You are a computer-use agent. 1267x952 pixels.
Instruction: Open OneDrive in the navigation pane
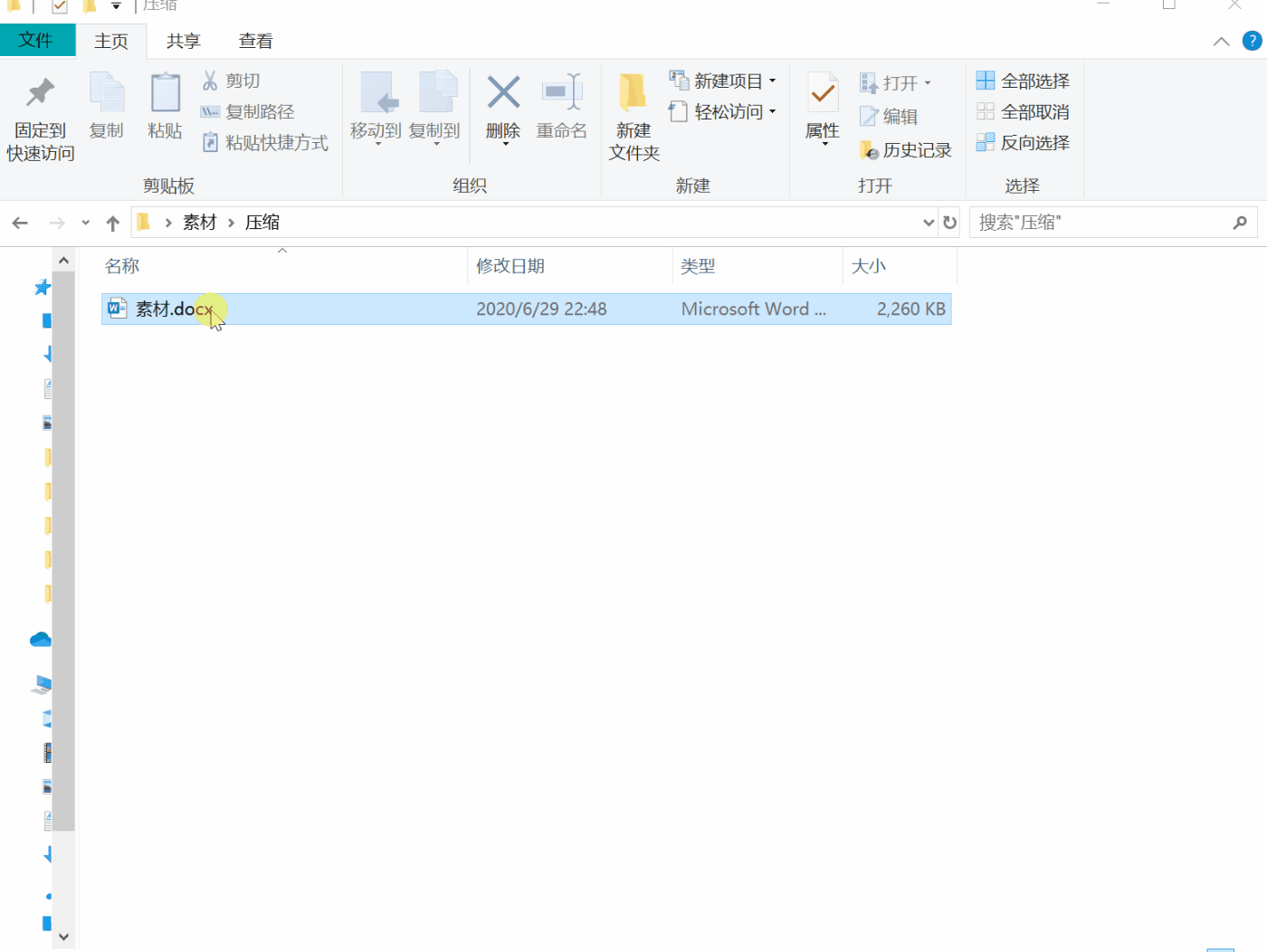(x=40, y=640)
